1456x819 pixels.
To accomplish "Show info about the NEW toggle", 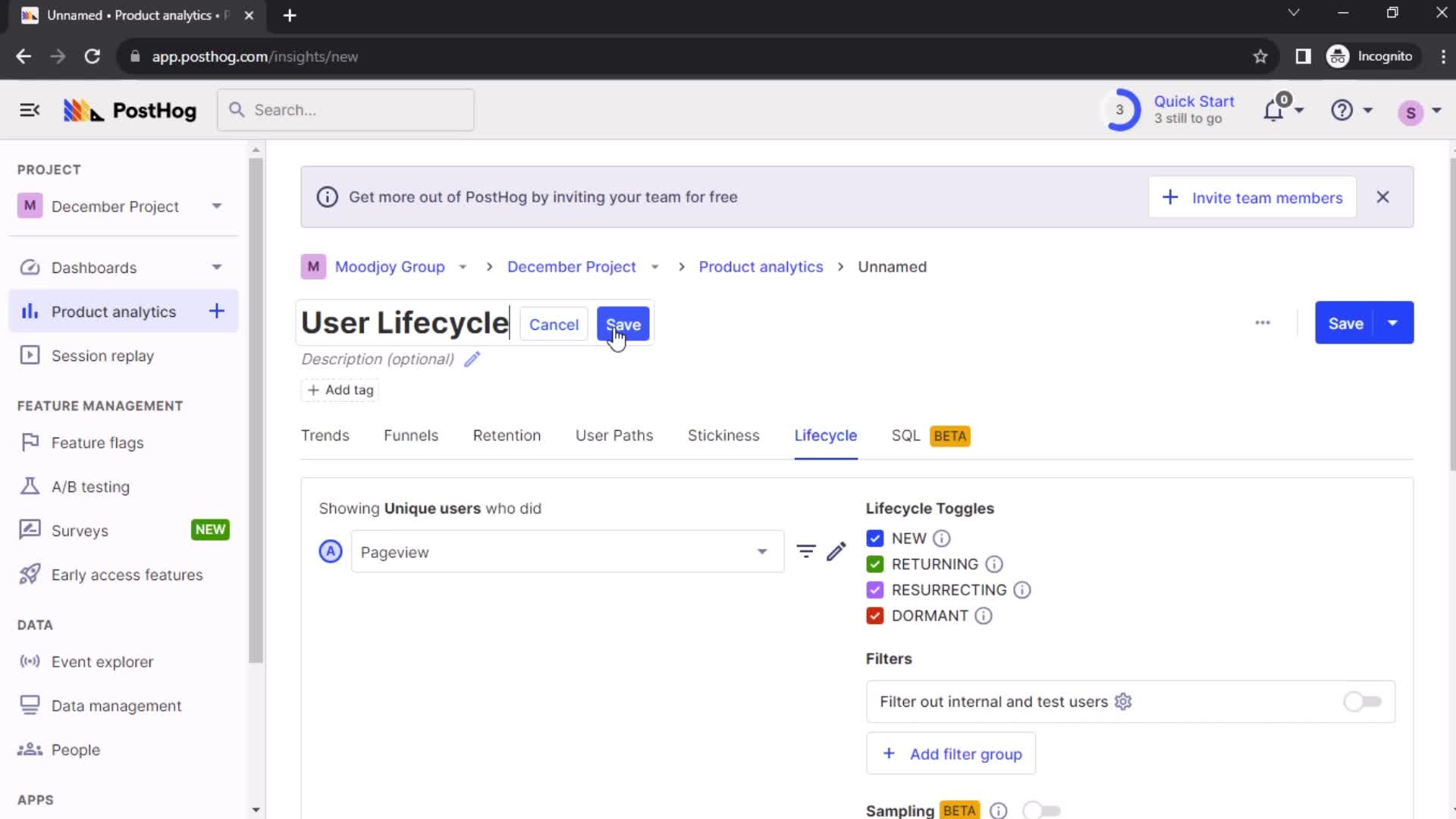I will coord(941,538).
